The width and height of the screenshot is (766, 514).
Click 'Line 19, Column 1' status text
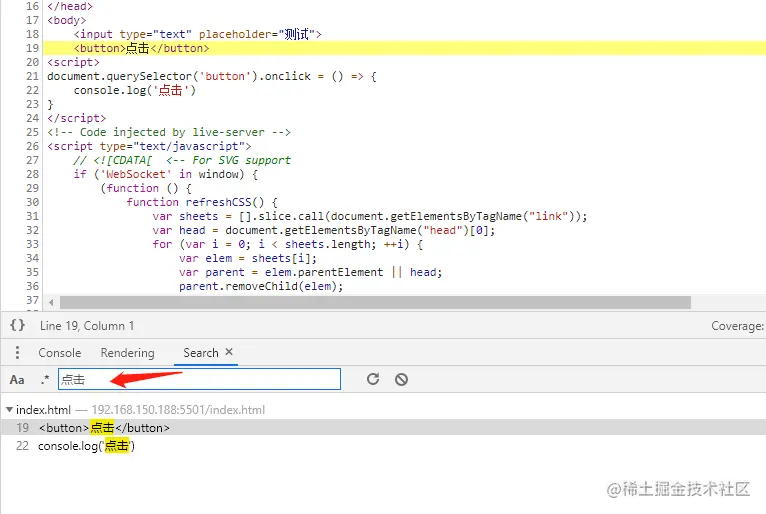pos(87,326)
